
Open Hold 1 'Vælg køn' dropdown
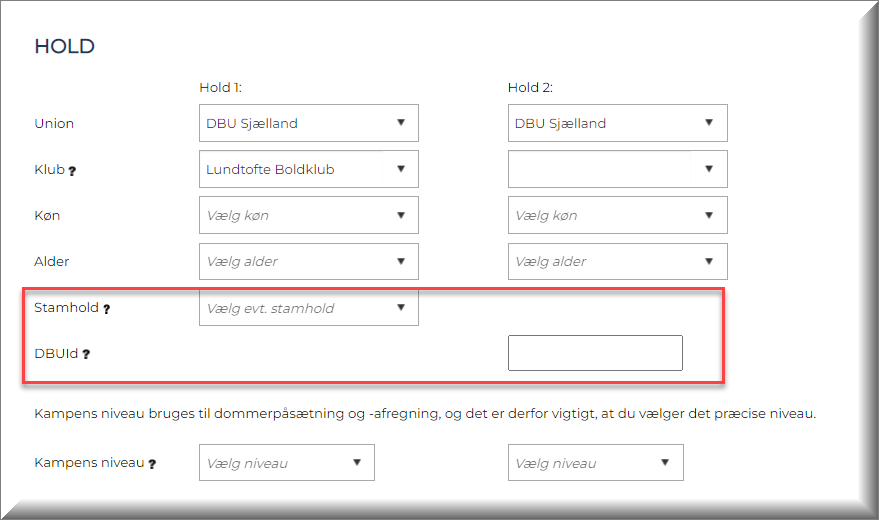(308, 215)
